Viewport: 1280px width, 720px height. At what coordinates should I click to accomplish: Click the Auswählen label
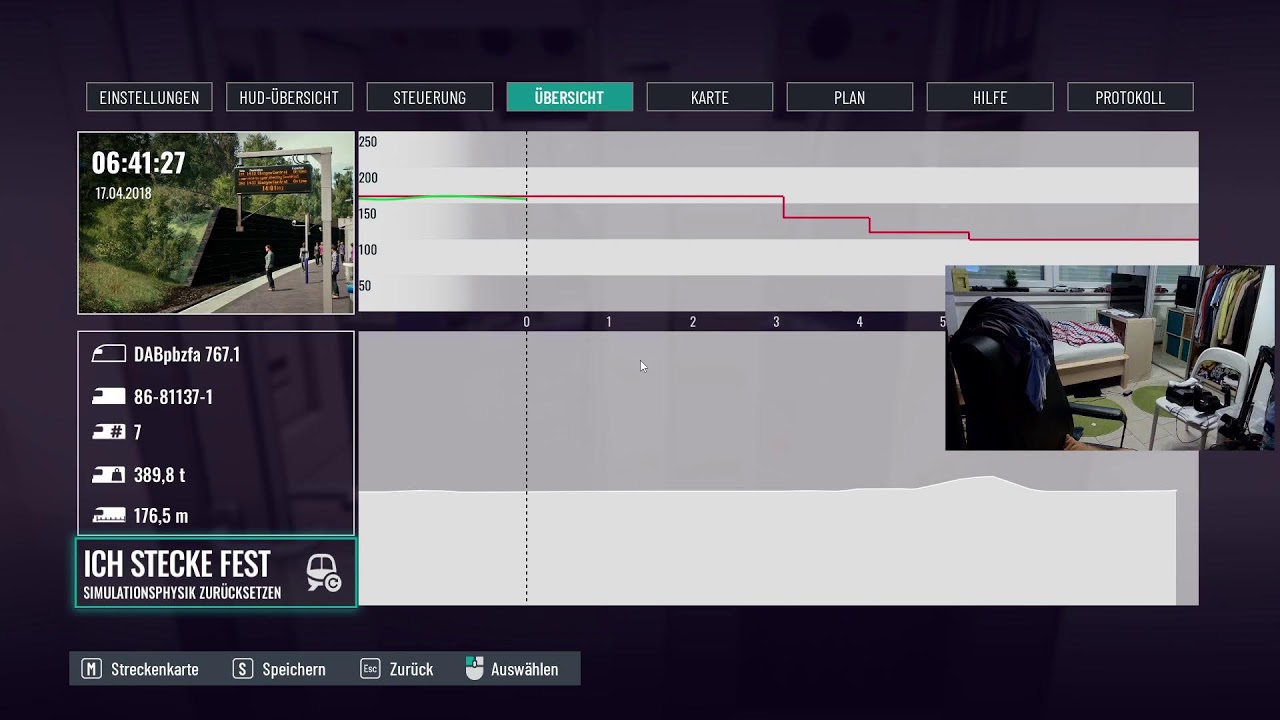tap(525, 669)
